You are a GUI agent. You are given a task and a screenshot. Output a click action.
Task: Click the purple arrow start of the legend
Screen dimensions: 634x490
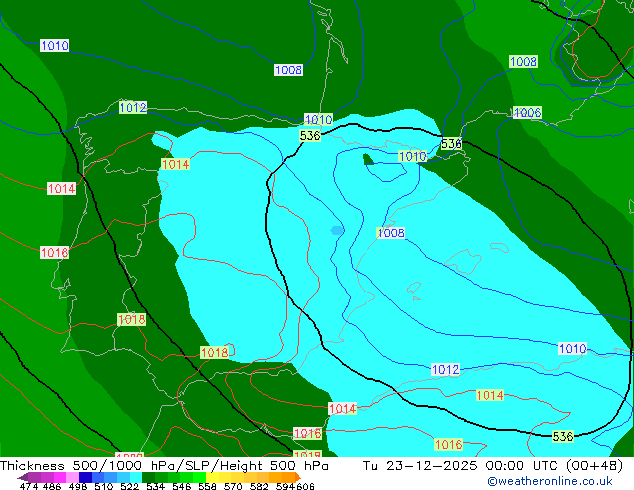click(x=22, y=477)
